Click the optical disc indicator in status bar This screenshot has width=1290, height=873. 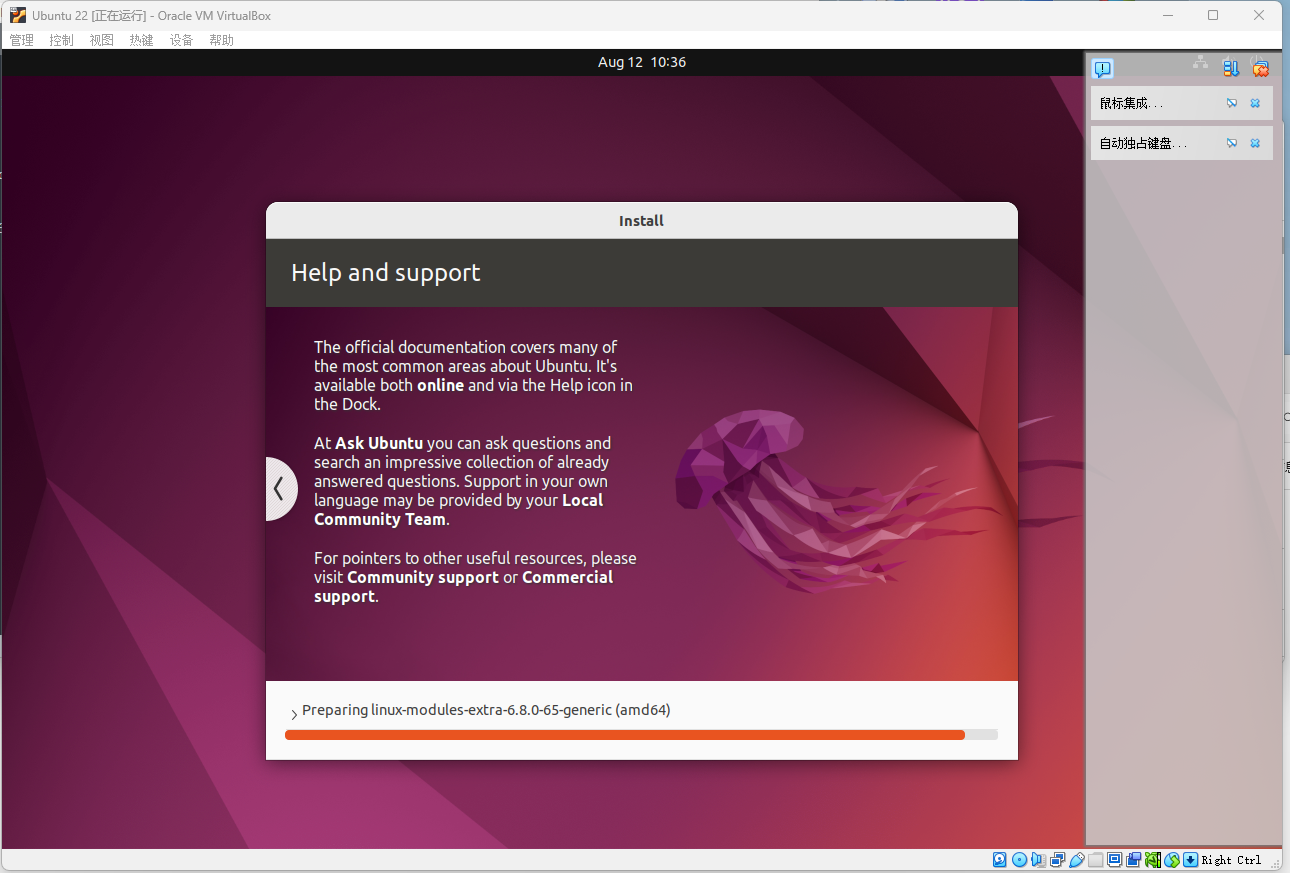[x=1019, y=860]
